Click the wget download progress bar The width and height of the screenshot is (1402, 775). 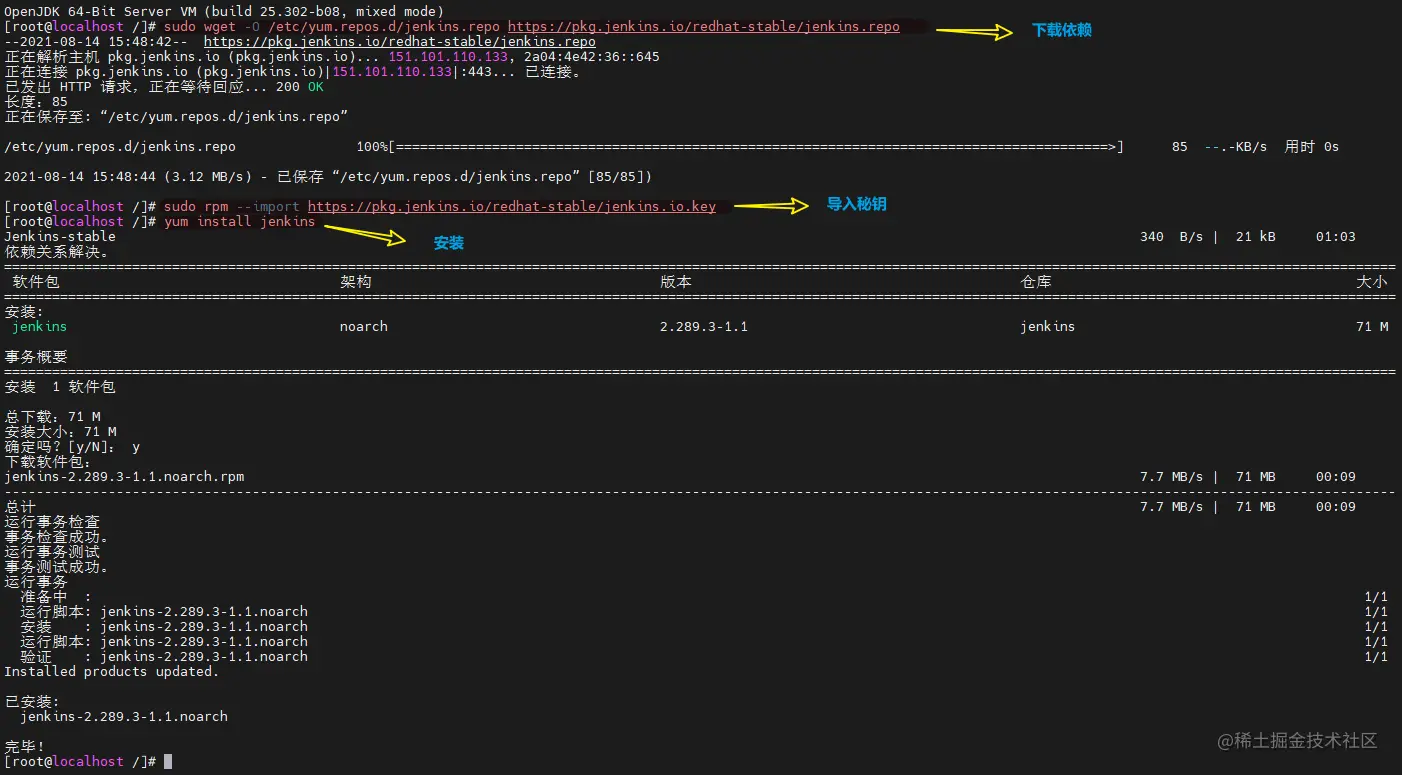tap(756, 147)
